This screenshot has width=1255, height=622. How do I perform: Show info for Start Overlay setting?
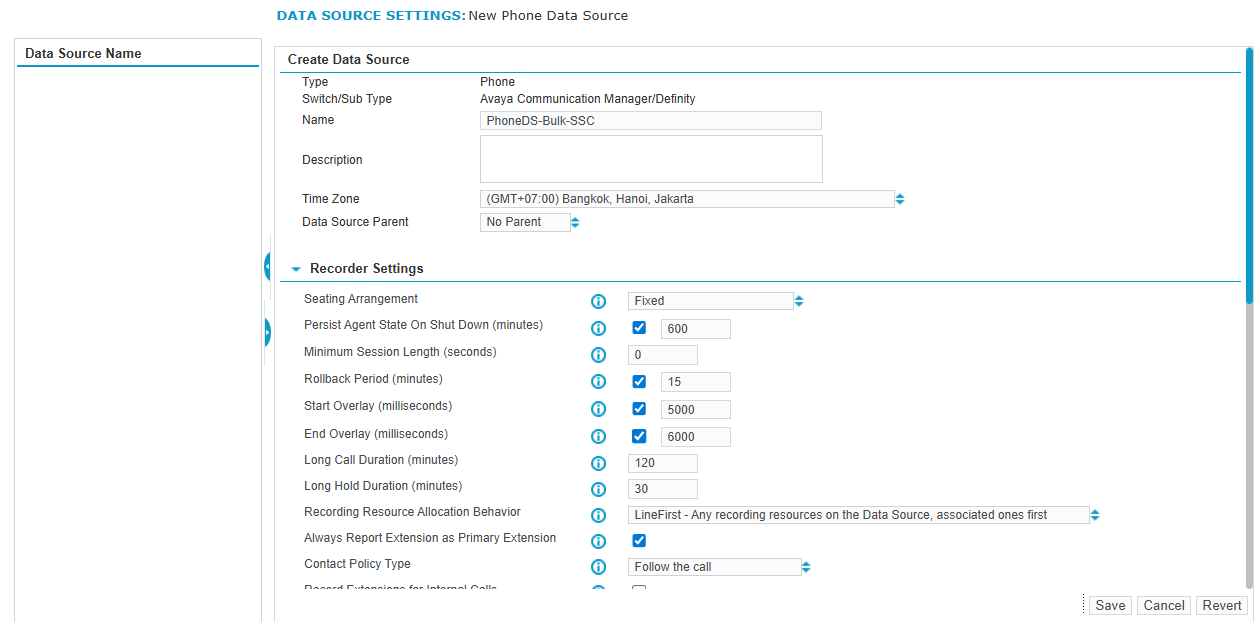[599, 409]
